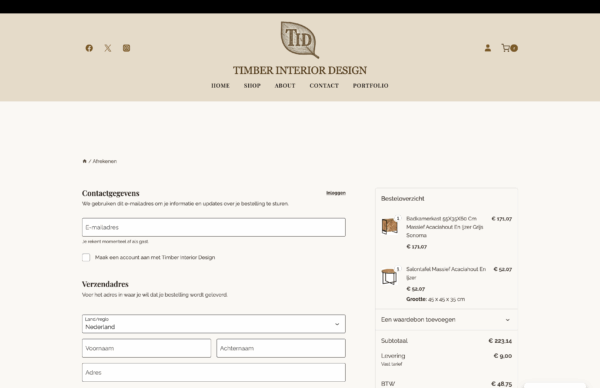Navigate to the CONTACT menu item

click(x=324, y=86)
